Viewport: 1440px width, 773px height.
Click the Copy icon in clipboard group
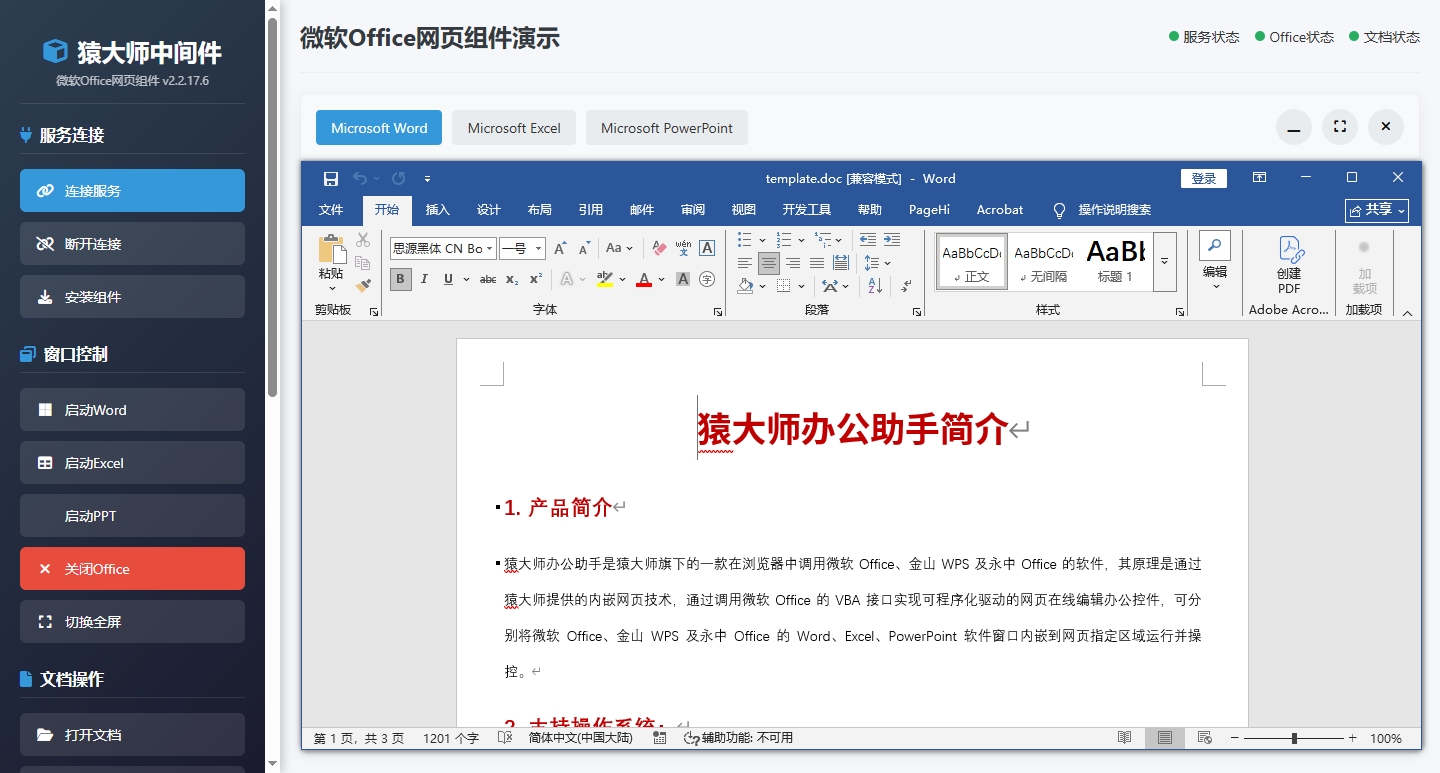(x=364, y=263)
